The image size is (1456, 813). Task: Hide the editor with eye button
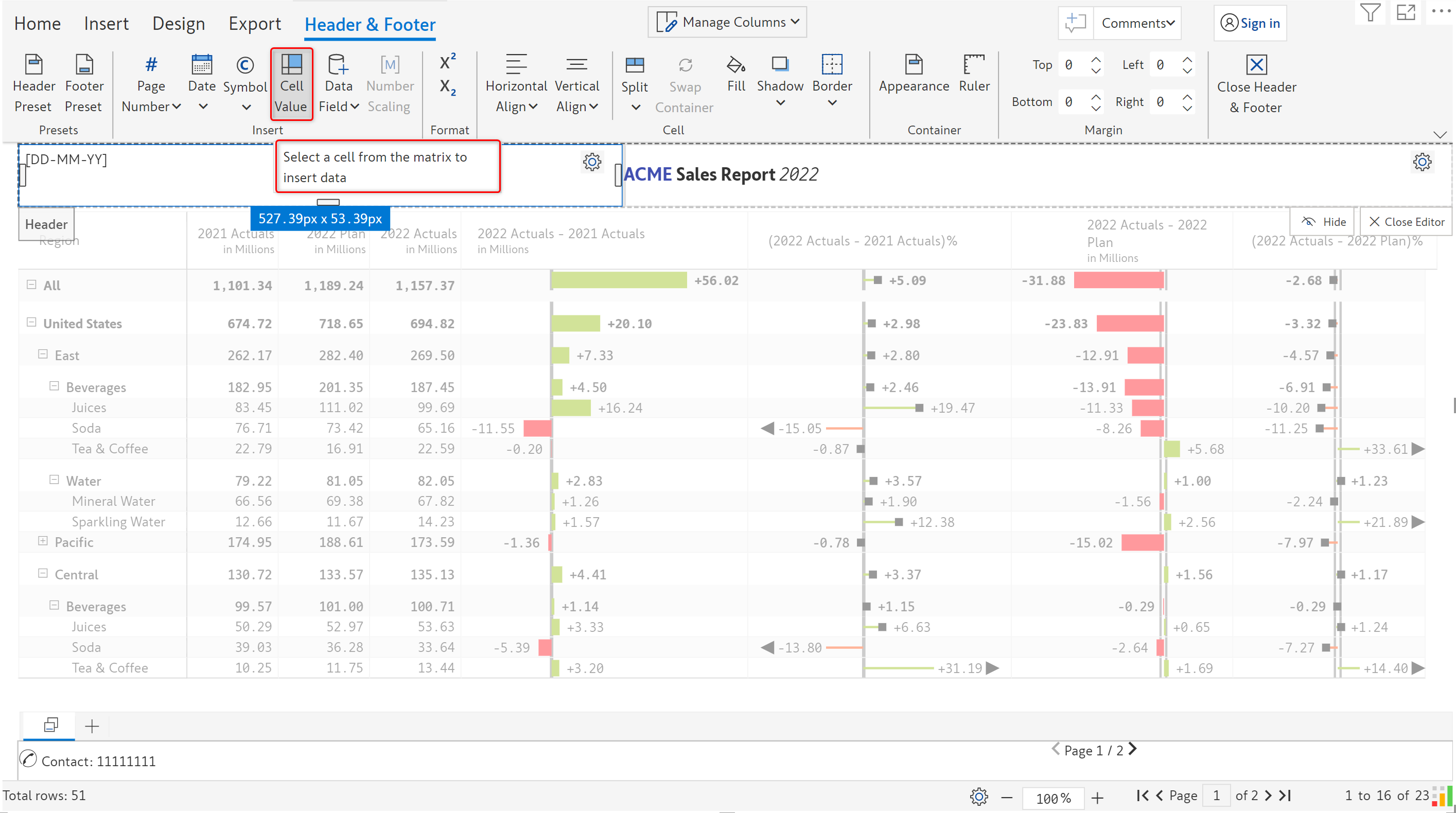(1322, 221)
